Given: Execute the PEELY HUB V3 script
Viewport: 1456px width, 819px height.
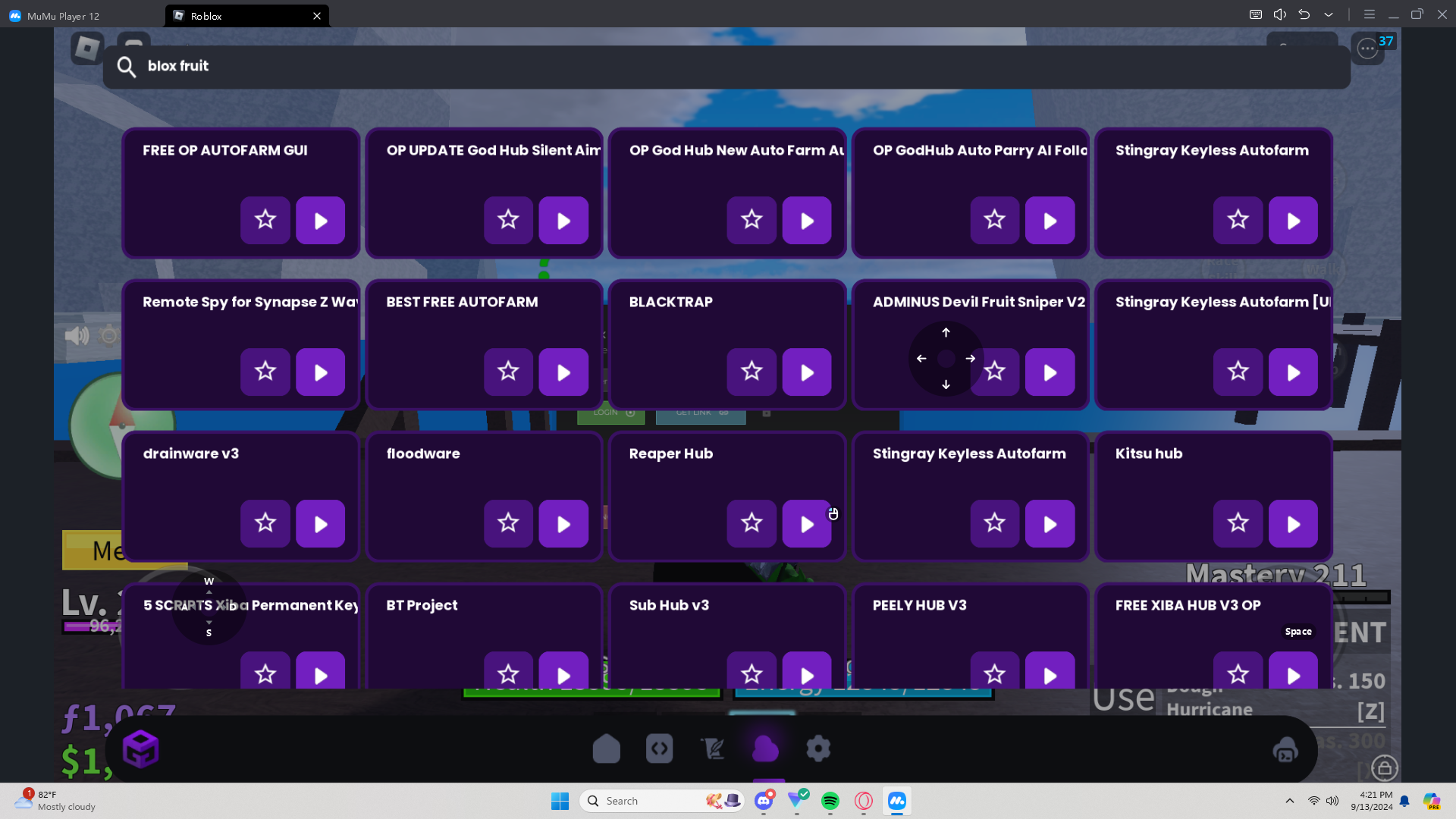Looking at the screenshot, I should (1050, 670).
